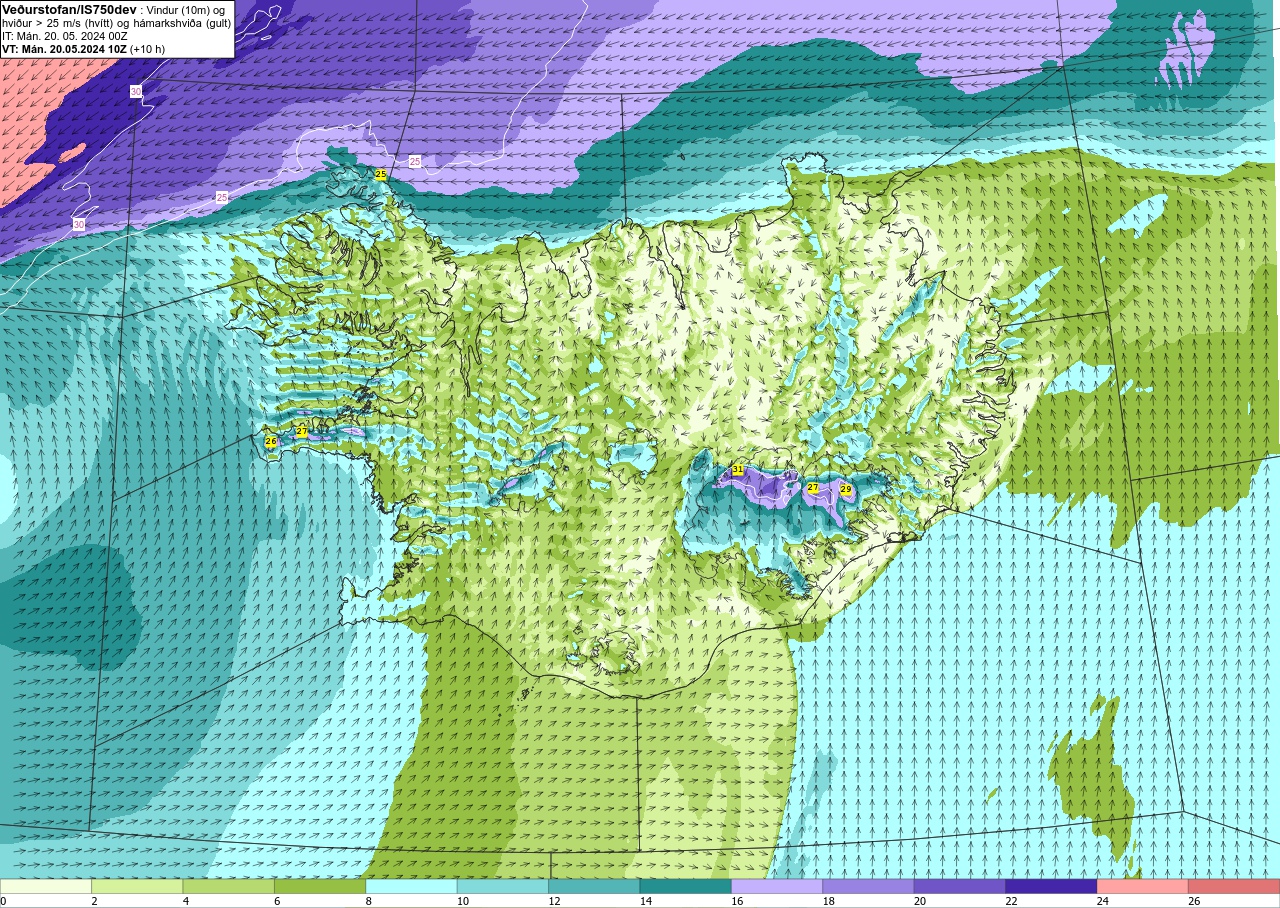Select the dark teal 14–16 m/s legend swatch
1280x908 pixels.
(x=685, y=886)
